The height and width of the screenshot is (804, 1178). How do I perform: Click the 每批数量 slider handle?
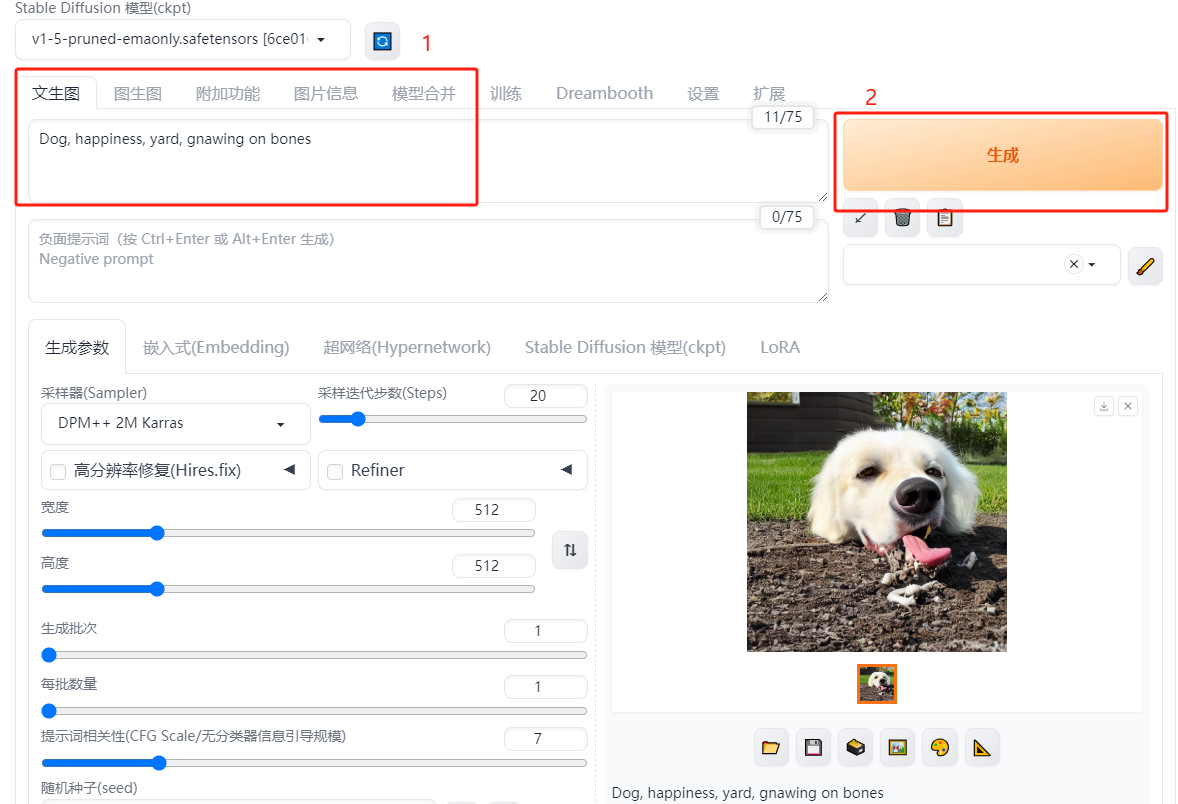pyautogui.click(x=49, y=711)
